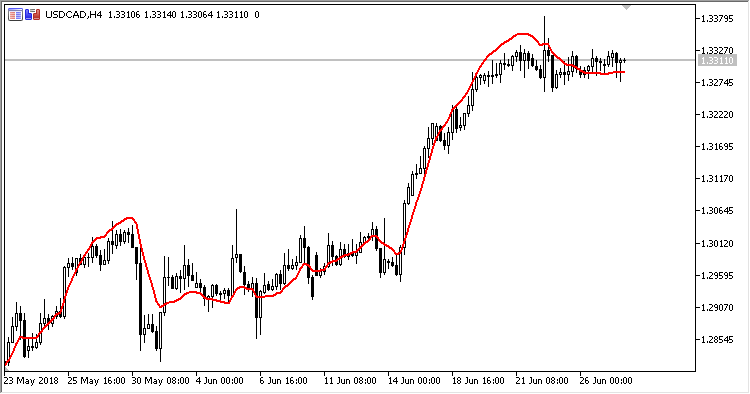Click the 1.31695 price scale label
This screenshot has height=394, width=750.
[x=717, y=147]
